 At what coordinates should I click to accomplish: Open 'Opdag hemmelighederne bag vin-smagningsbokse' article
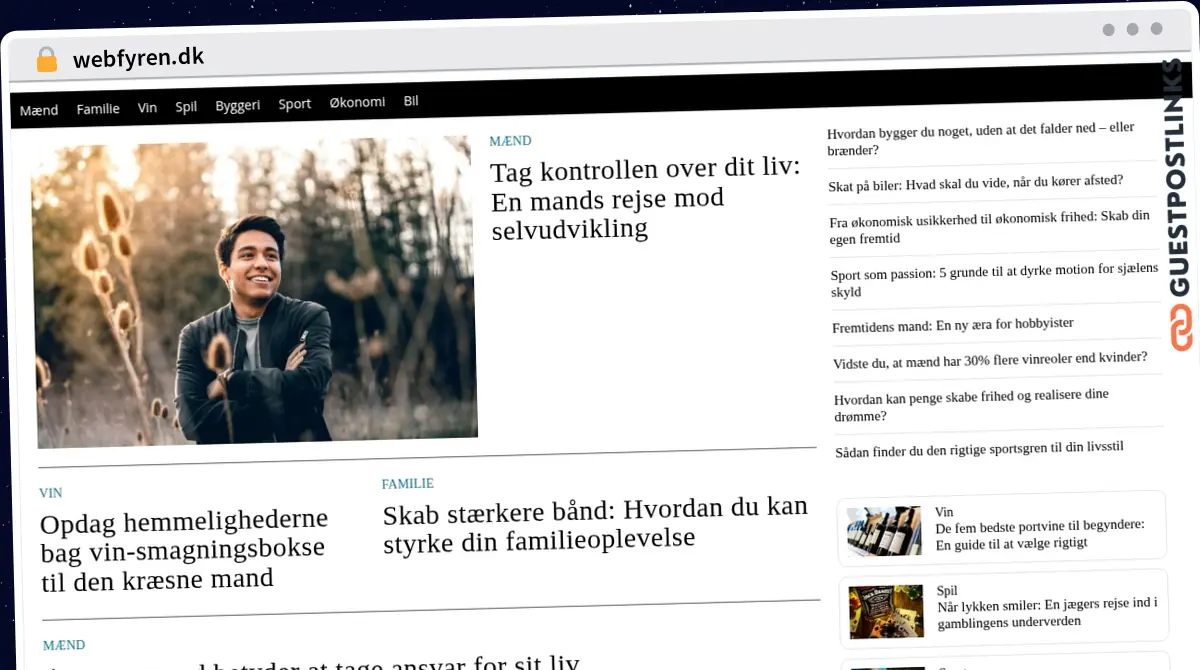click(x=184, y=550)
